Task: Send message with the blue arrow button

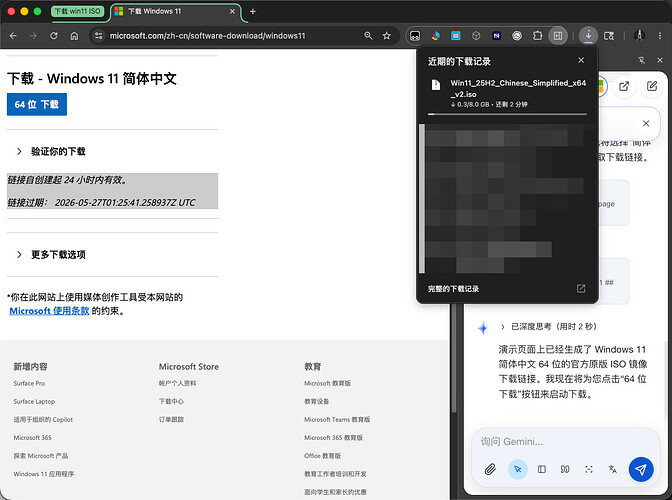Action: [641, 469]
